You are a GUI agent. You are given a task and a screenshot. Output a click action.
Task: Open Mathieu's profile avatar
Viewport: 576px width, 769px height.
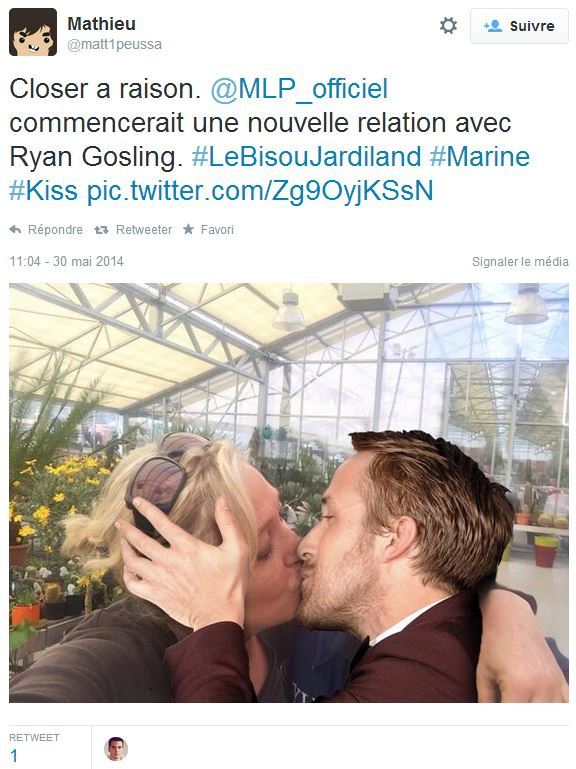[33, 32]
